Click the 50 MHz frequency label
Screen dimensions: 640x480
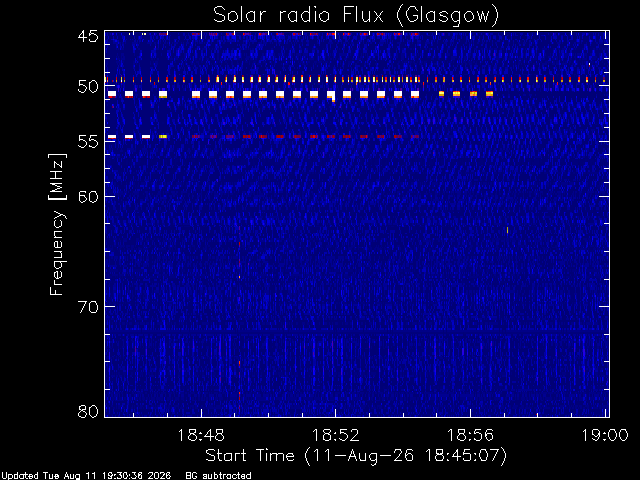coord(88,87)
